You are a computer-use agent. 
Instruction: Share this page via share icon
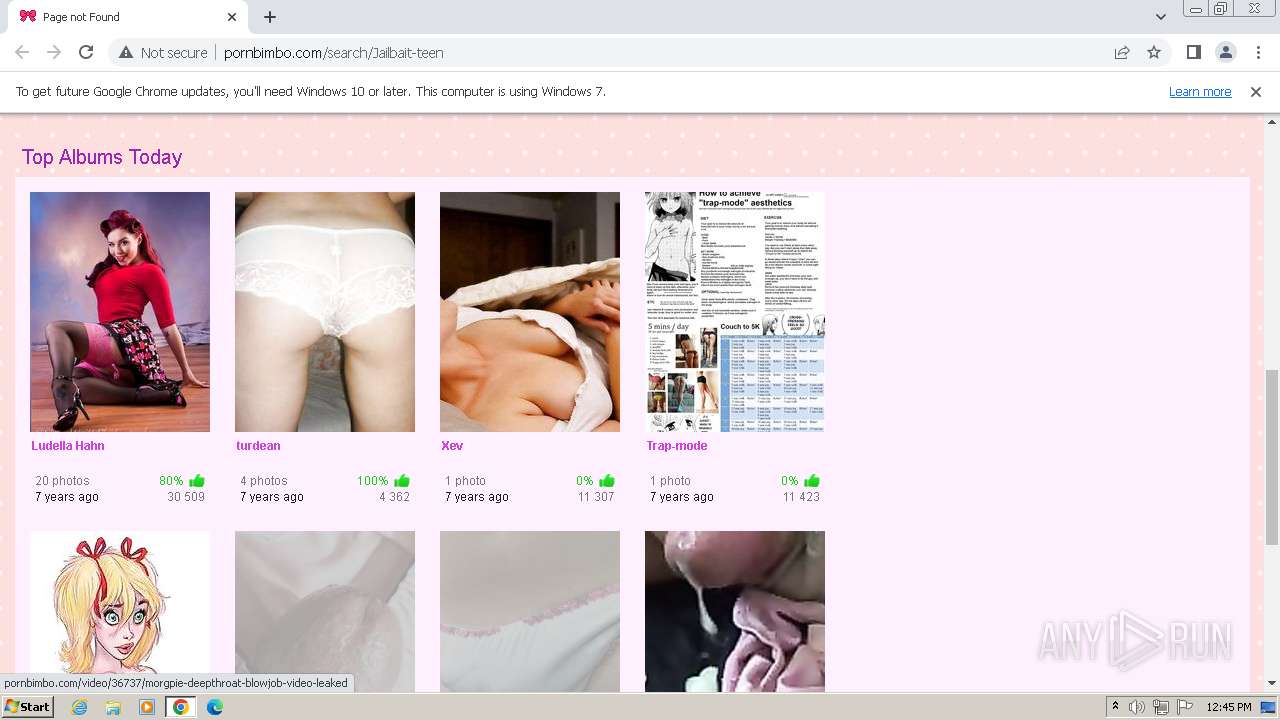[1122, 52]
